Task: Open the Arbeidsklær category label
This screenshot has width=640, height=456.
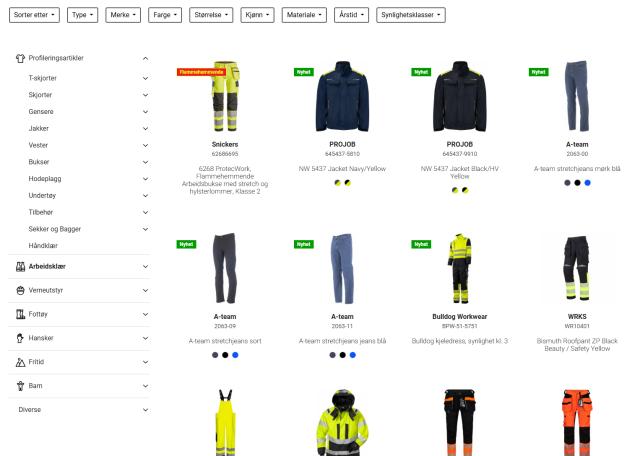Action: click(47, 267)
